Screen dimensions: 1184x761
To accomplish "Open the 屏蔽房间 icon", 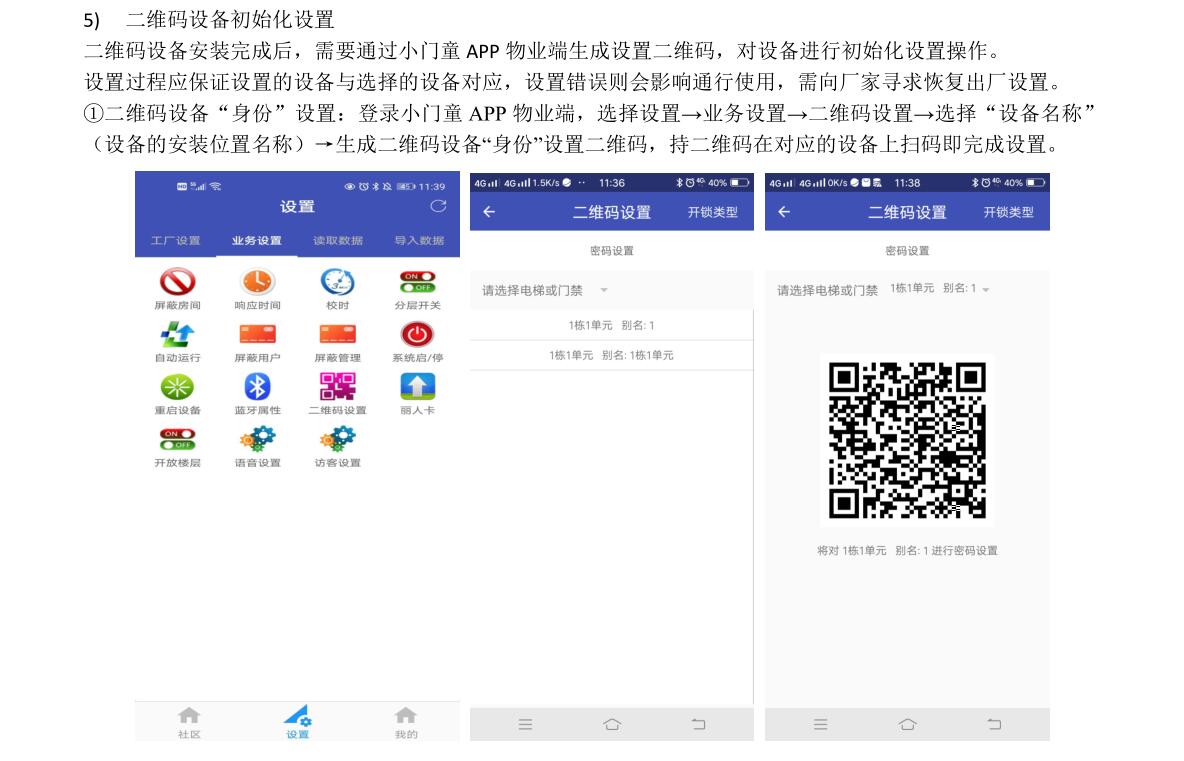I will pos(177,282).
